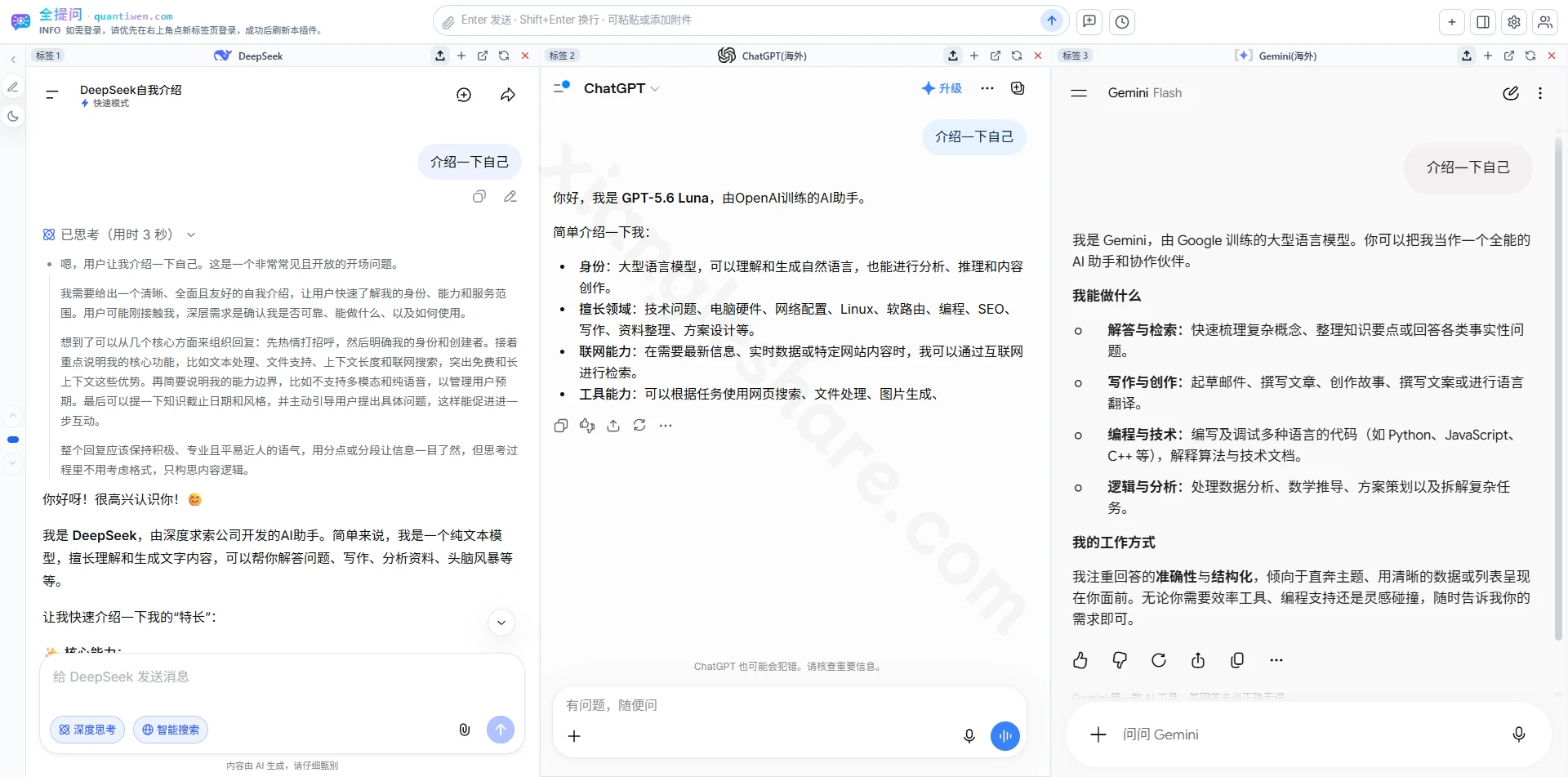
Task: Click the send arrow in top prompt bar
Action: pos(1052,20)
